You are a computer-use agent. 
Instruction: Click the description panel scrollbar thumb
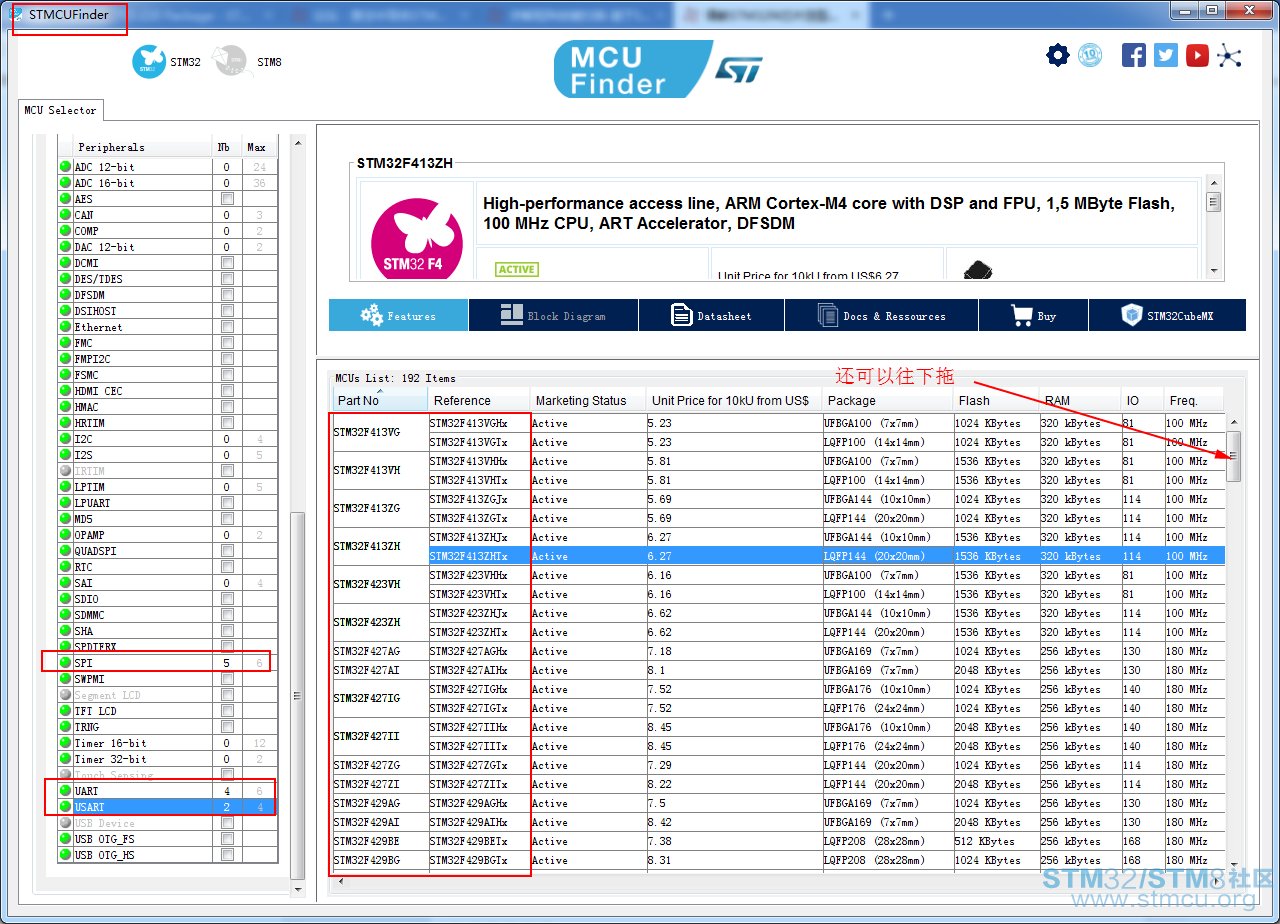[x=1214, y=201]
